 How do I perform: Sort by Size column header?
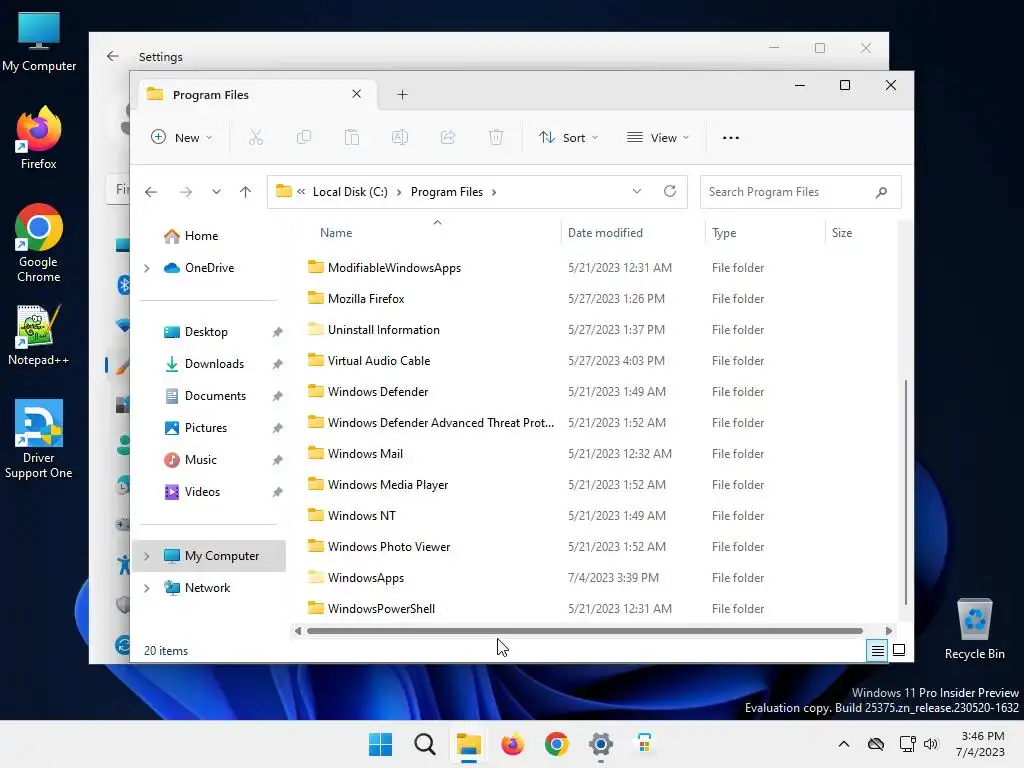click(842, 232)
